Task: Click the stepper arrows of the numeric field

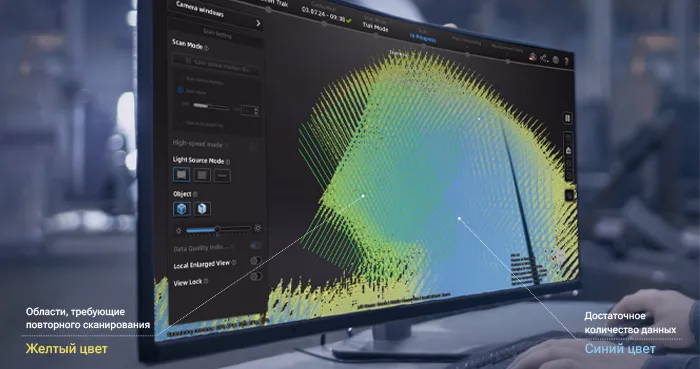Action: (256, 111)
